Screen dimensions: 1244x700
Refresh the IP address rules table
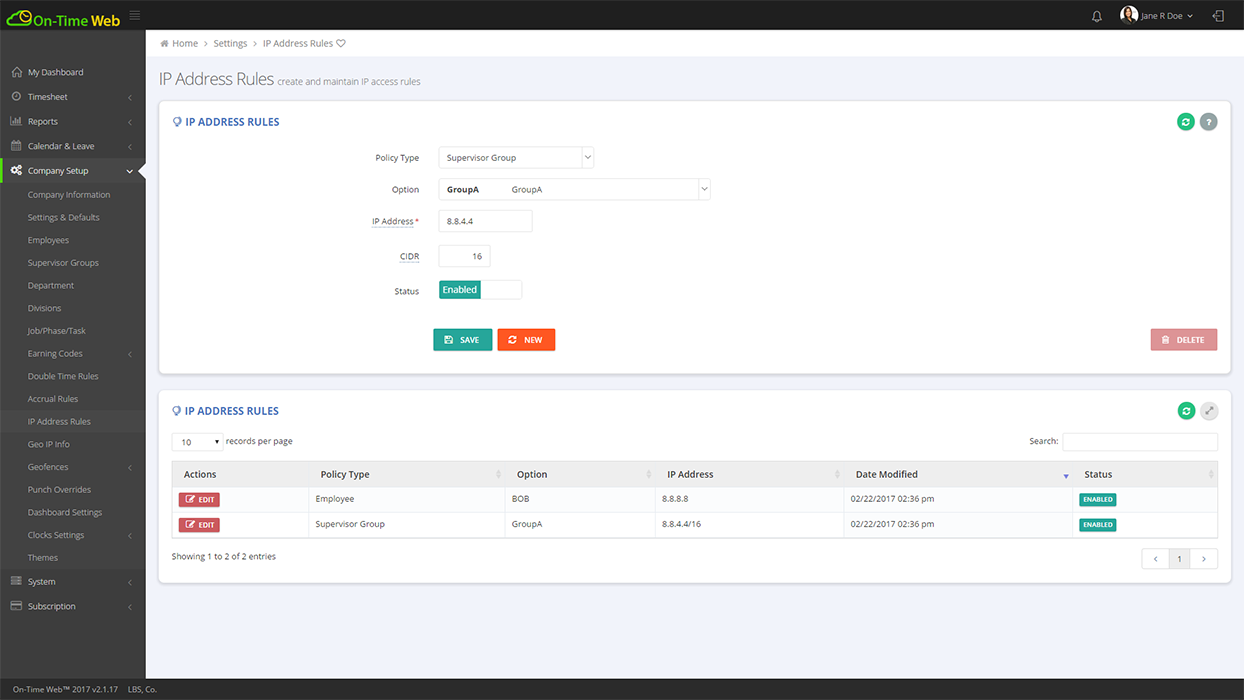click(x=1186, y=410)
